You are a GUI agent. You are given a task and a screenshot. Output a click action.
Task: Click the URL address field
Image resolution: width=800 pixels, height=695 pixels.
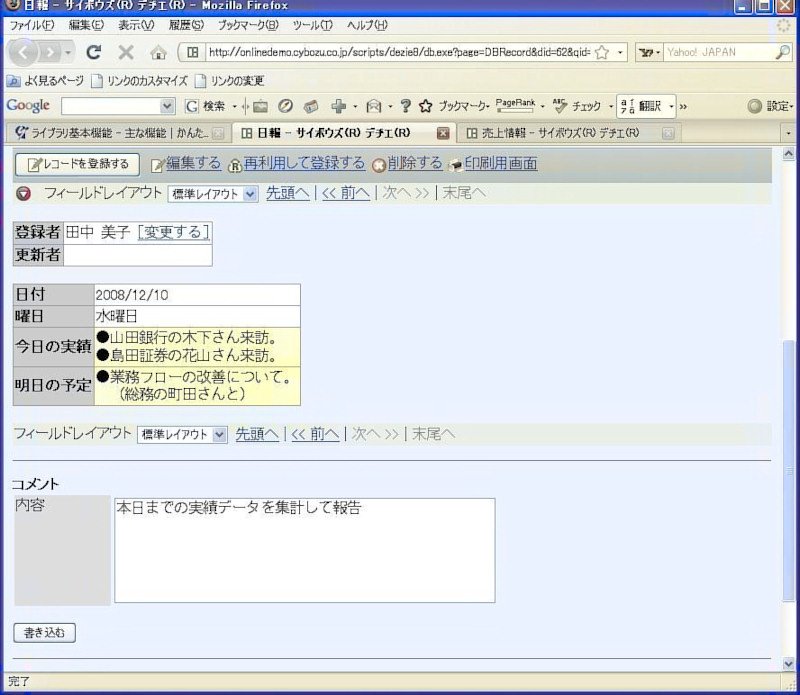(x=398, y=52)
